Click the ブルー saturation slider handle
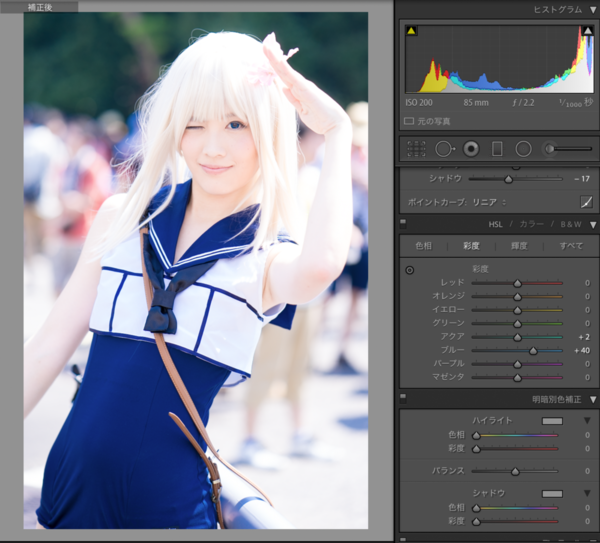The height and width of the screenshot is (543, 600). click(533, 351)
